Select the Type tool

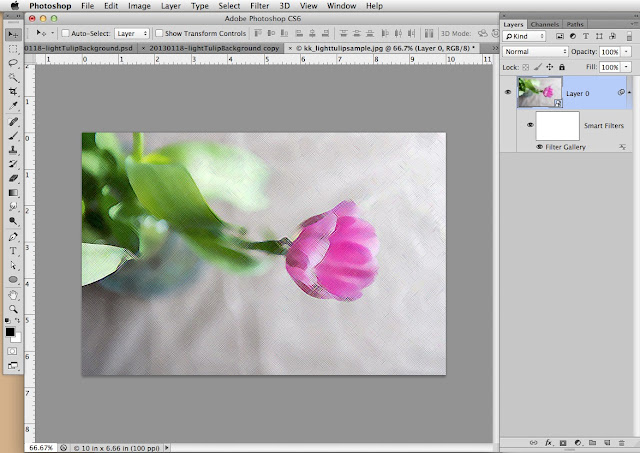tap(13, 251)
